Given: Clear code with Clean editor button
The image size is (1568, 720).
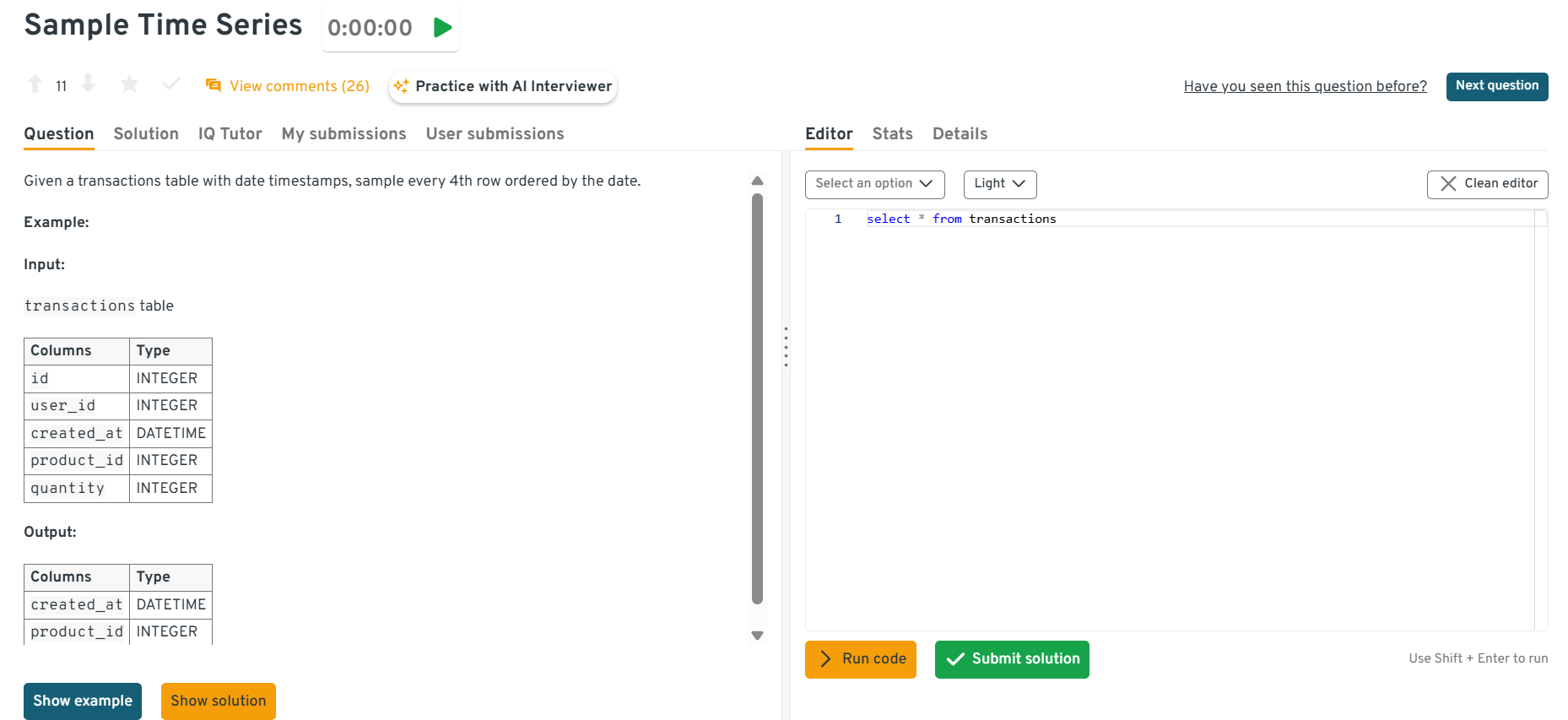Looking at the screenshot, I should 1487,184.
